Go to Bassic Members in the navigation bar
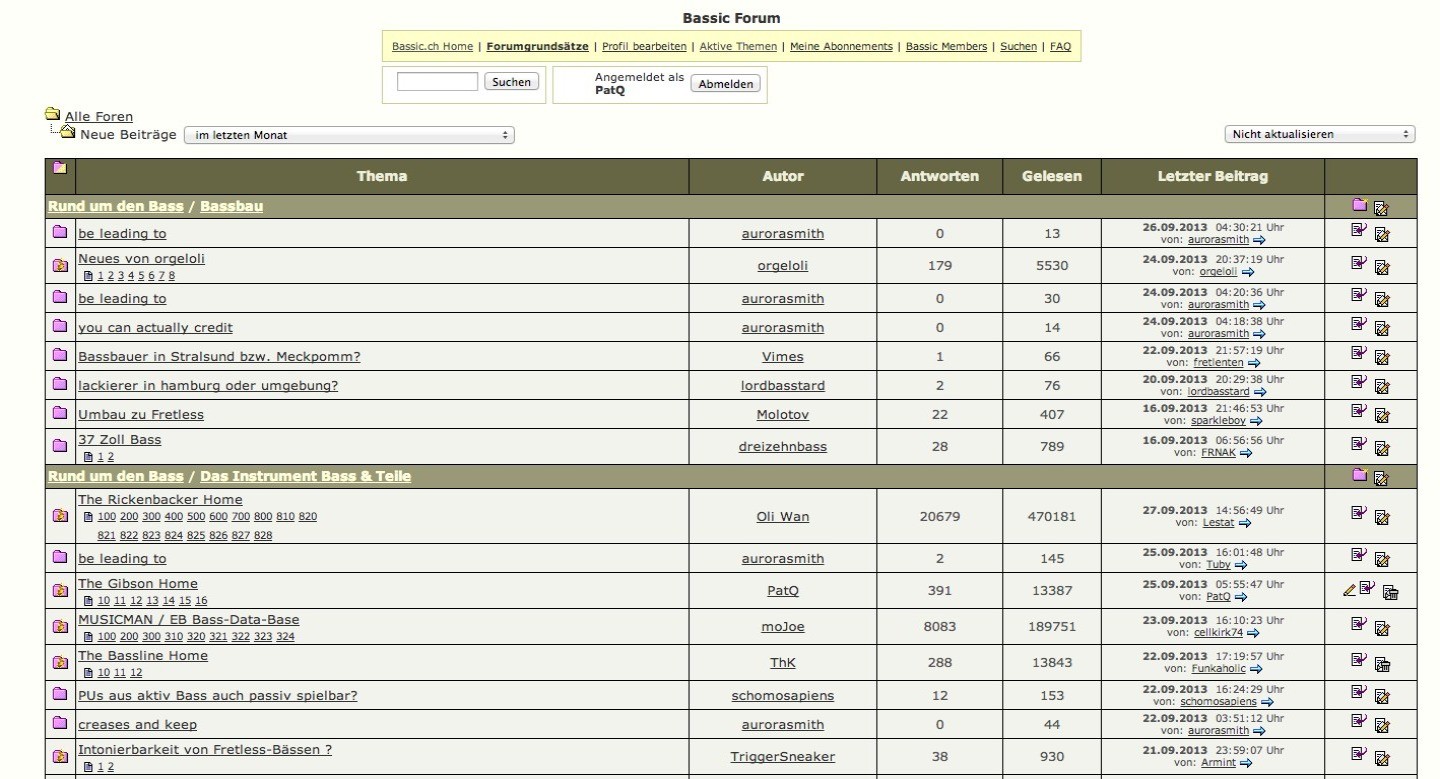1440x779 pixels. [946, 46]
